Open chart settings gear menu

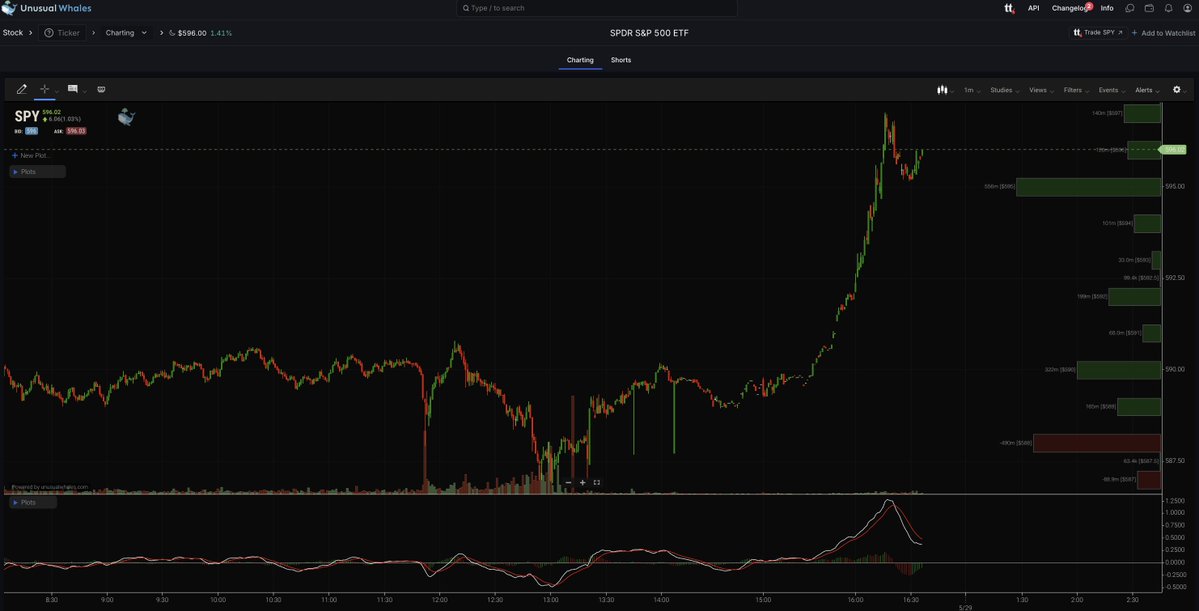[x=1177, y=89]
